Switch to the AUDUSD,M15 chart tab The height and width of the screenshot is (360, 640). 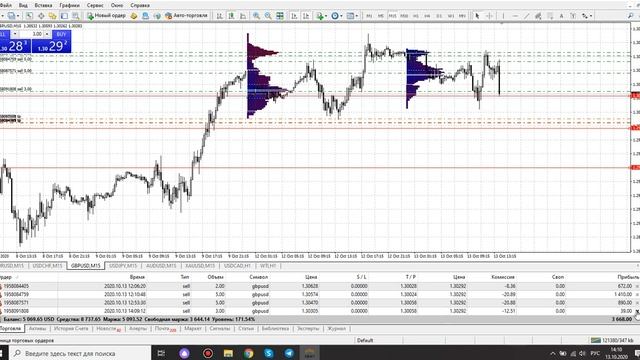(161, 266)
